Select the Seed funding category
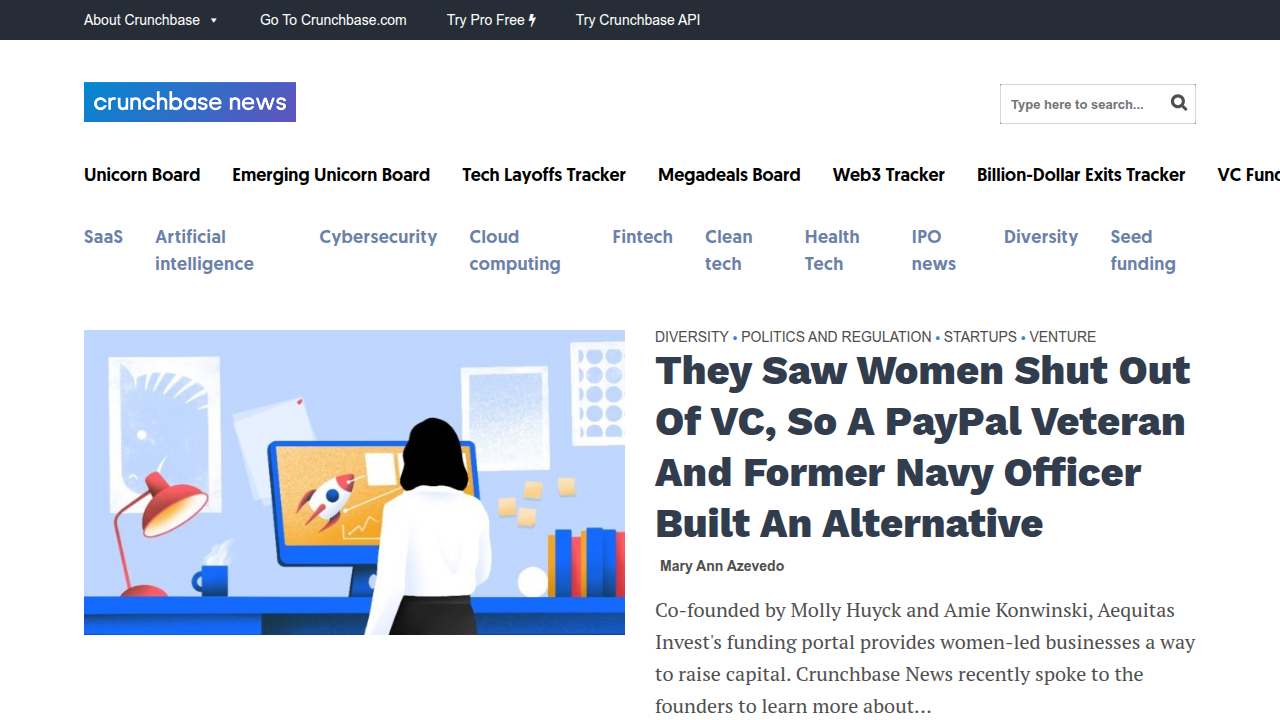The image size is (1280, 720). (1143, 250)
